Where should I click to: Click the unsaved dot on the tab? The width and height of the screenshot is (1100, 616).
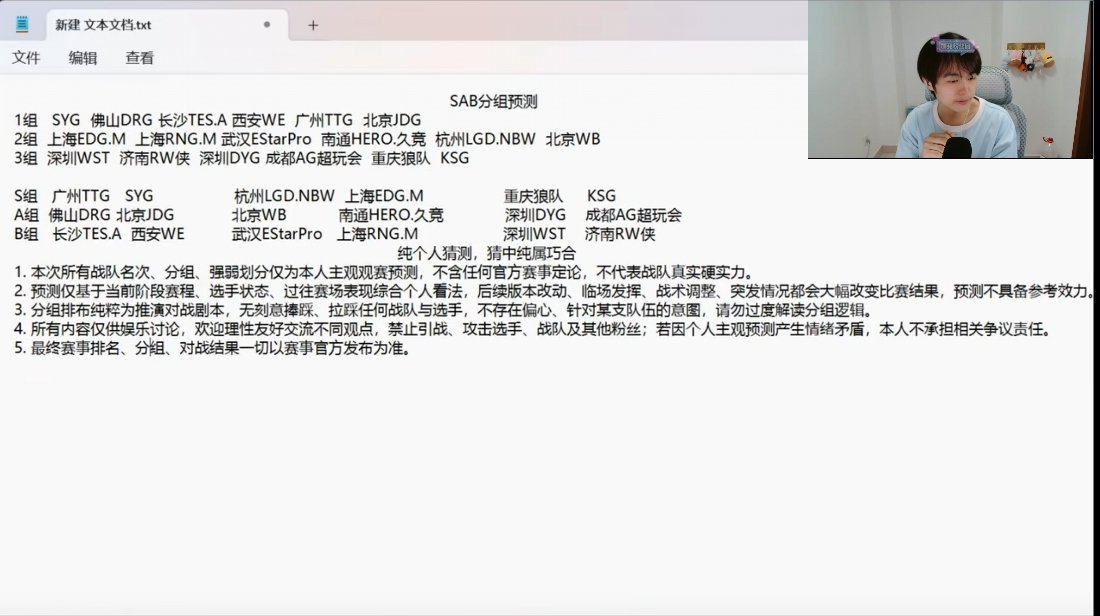(x=267, y=25)
